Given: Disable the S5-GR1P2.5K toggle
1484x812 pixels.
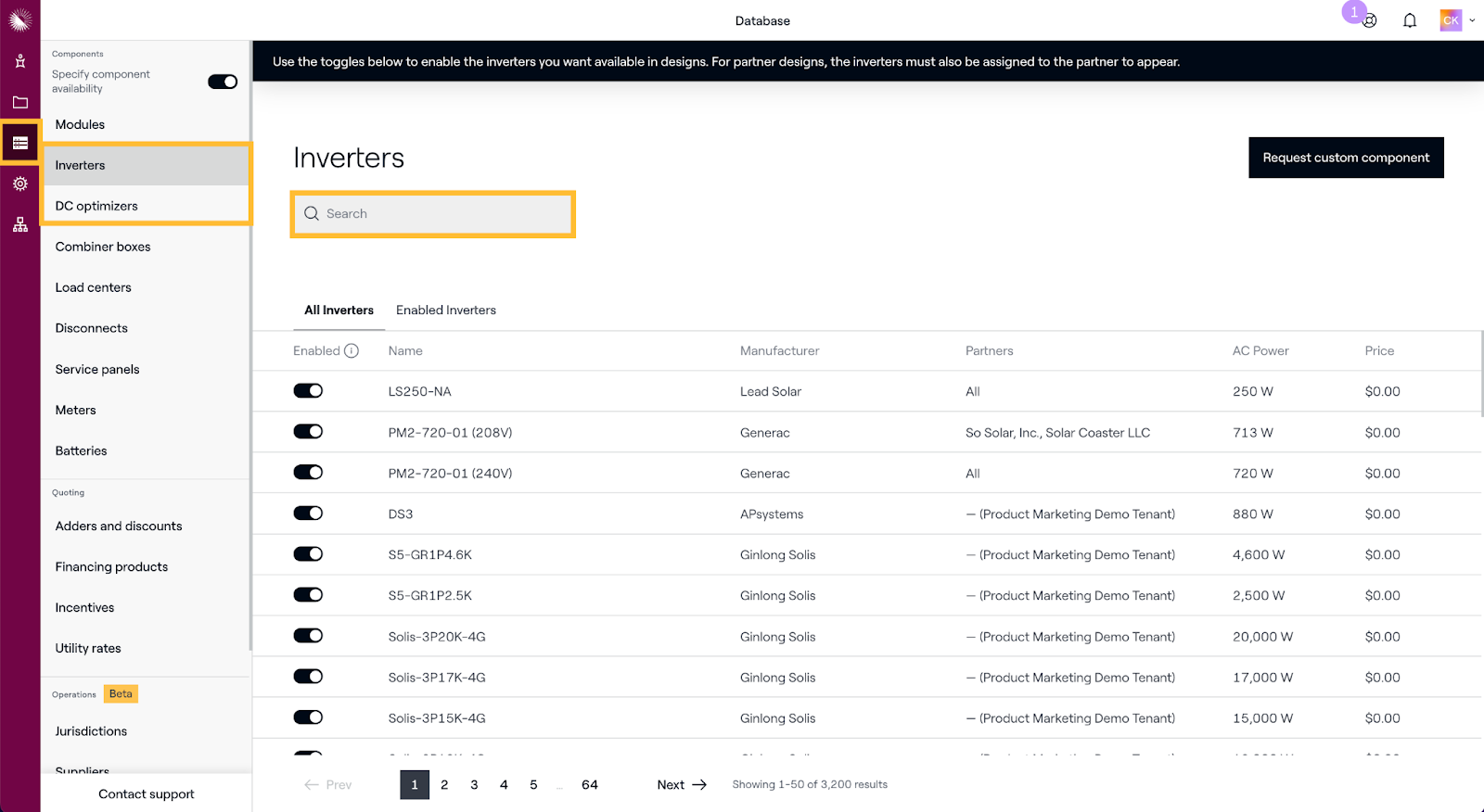Looking at the screenshot, I should (308, 595).
